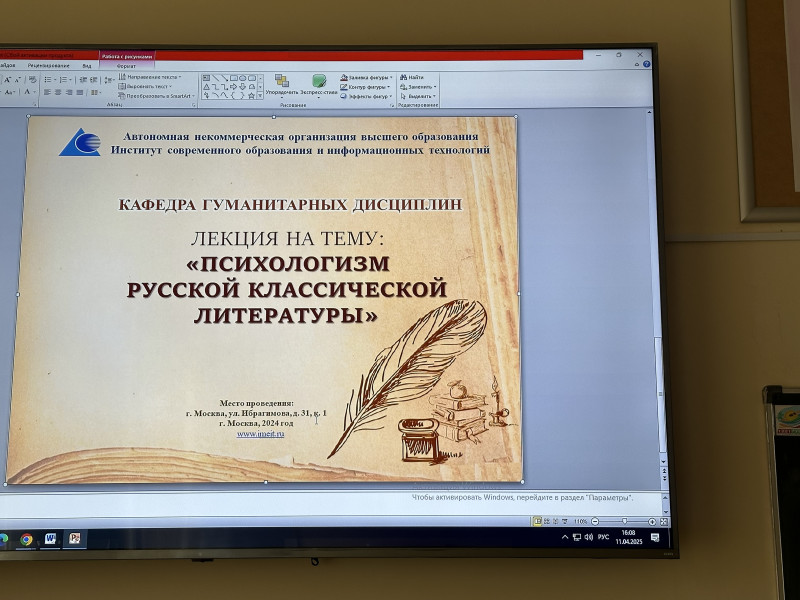Decrease the list indent level
This screenshot has height=600, width=800.
(83, 80)
